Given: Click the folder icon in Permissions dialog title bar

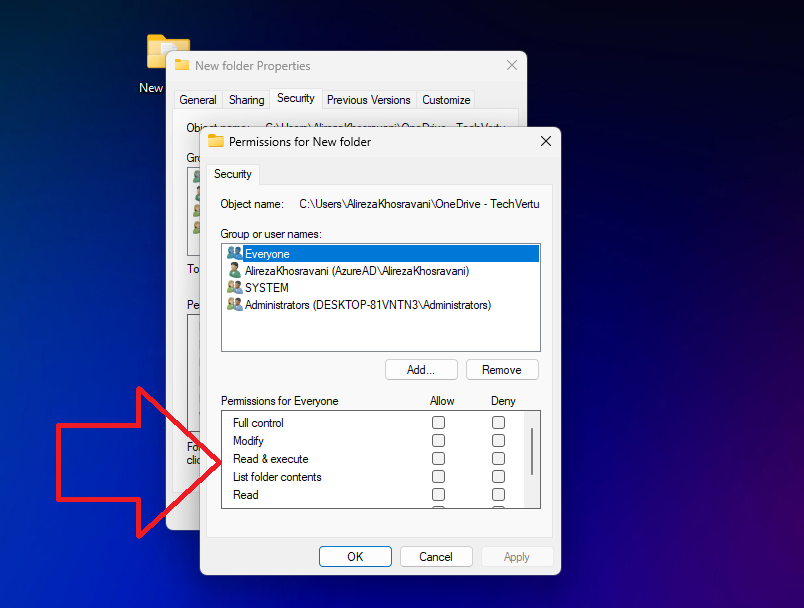Looking at the screenshot, I should (x=215, y=141).
